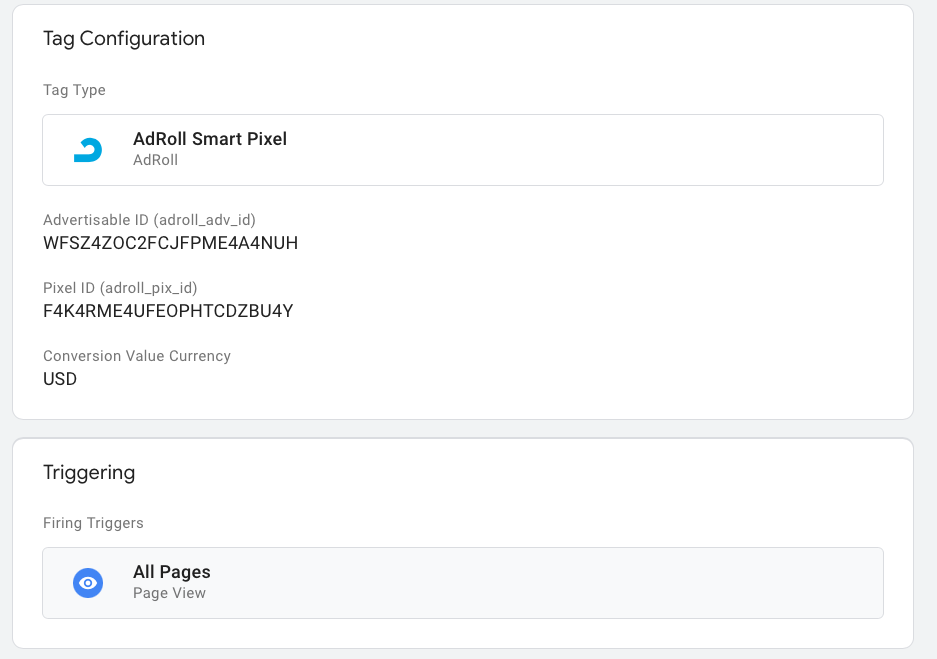Open the All Pages firing trigger
Viewport: 937px width, 659px height.
[172, 572]
